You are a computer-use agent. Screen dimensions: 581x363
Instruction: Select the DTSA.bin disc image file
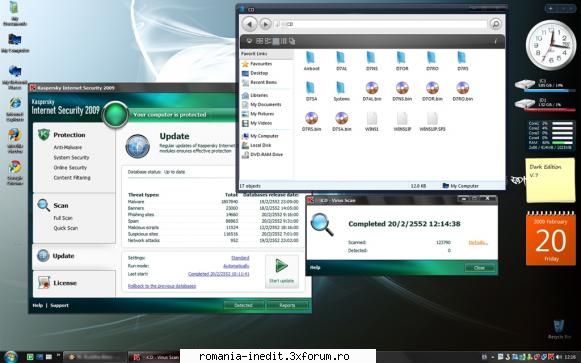tap(341, 122)
